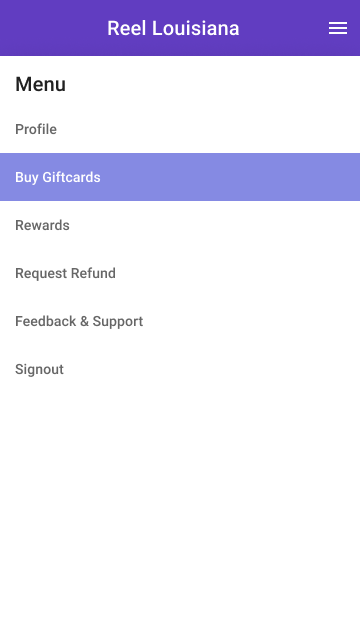The height and width of the screenshot is (640, 360).
Task: Select the highlighted Buy Giftcards item
Action: pos(180,177)
